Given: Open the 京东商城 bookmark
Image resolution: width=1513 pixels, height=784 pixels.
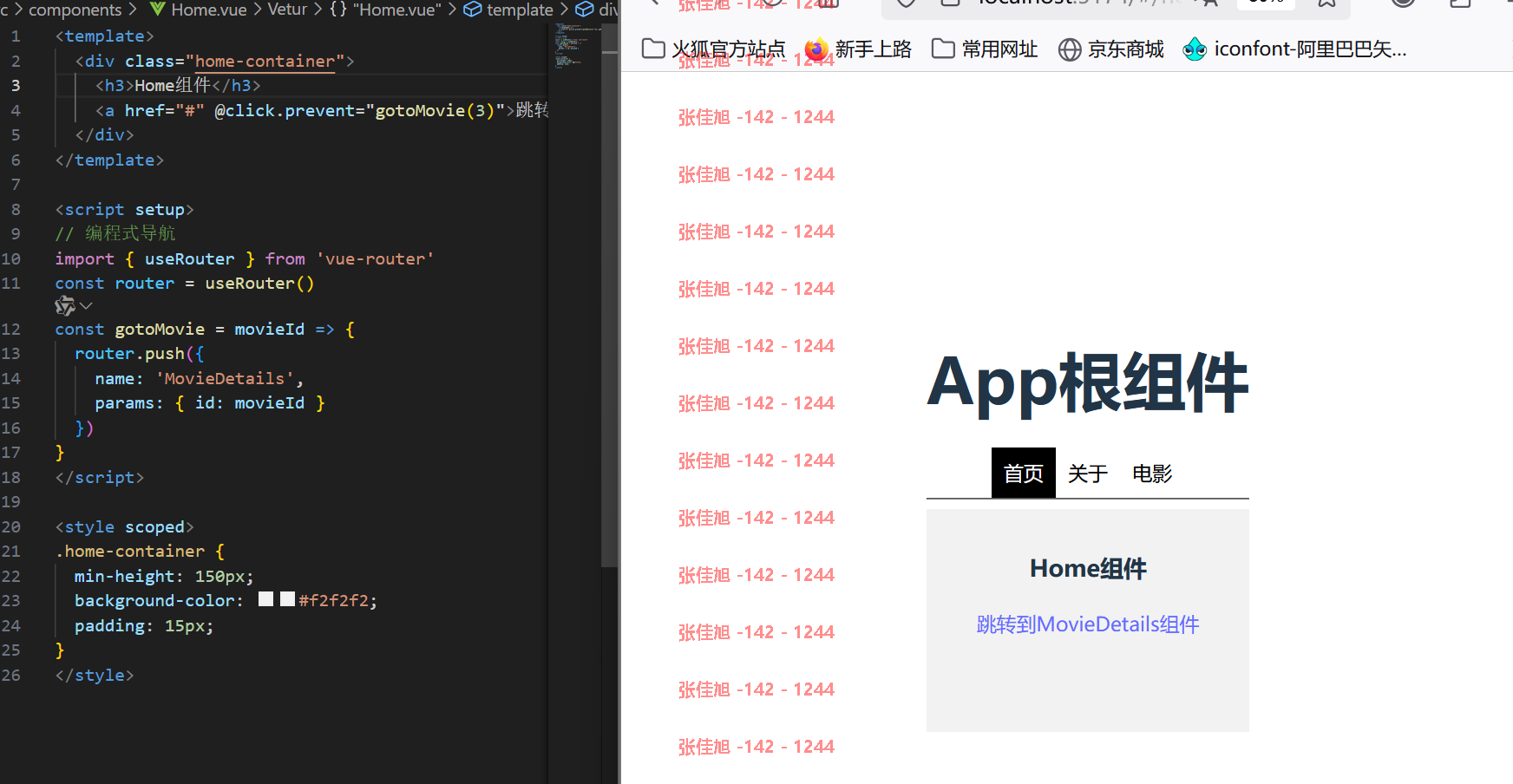Looking at the screenshot, I should point(1126,49).
